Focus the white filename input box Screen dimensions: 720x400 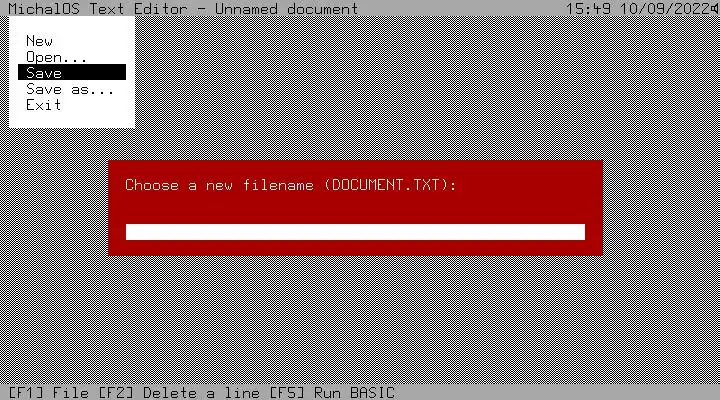pyautogui.click(x=355, y=232)
